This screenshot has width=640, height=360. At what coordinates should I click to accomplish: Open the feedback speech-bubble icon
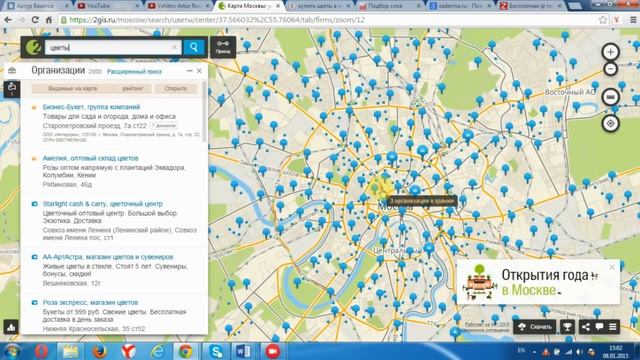coord(599,327)
